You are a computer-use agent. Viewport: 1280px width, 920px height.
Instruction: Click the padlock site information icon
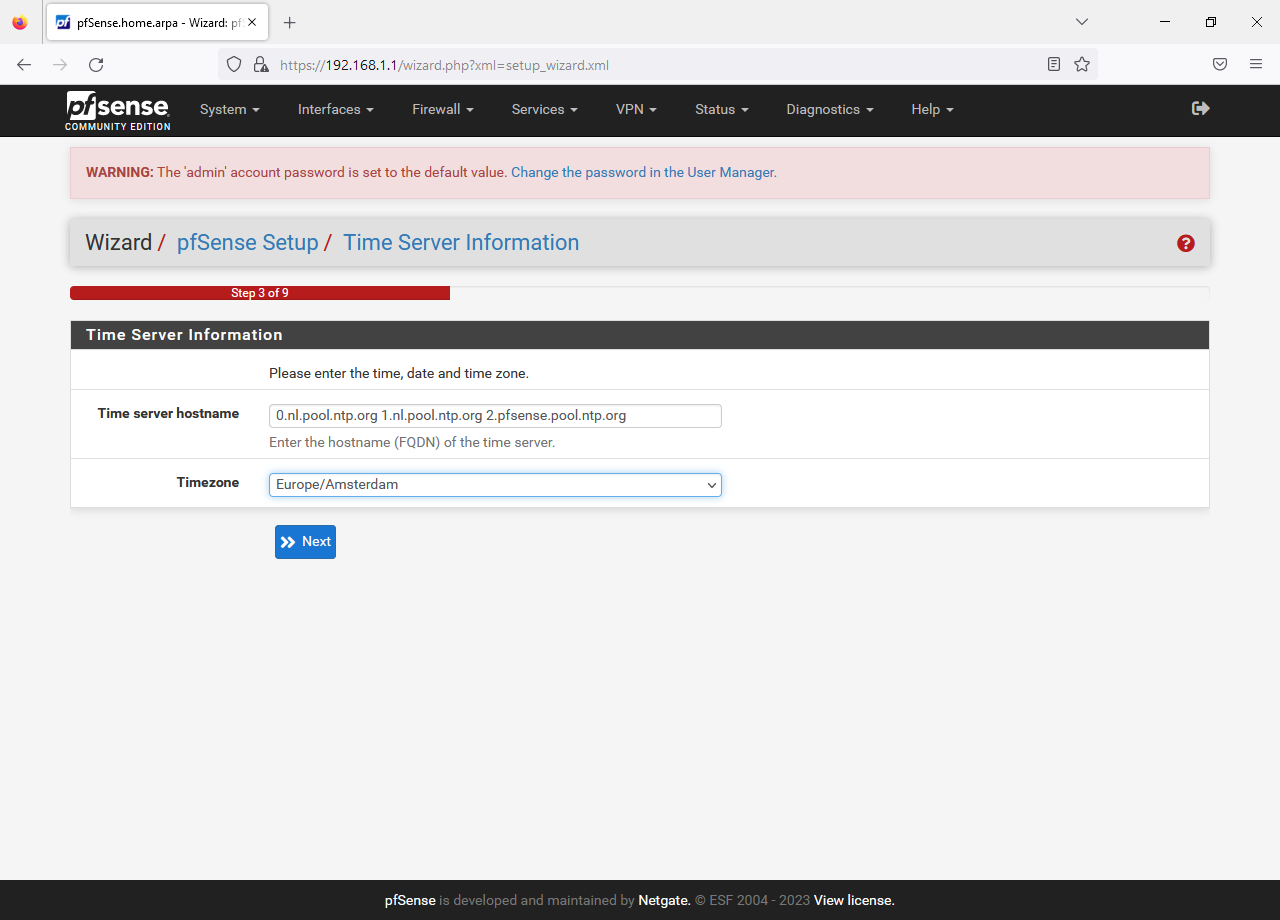(x=260, y=64)
